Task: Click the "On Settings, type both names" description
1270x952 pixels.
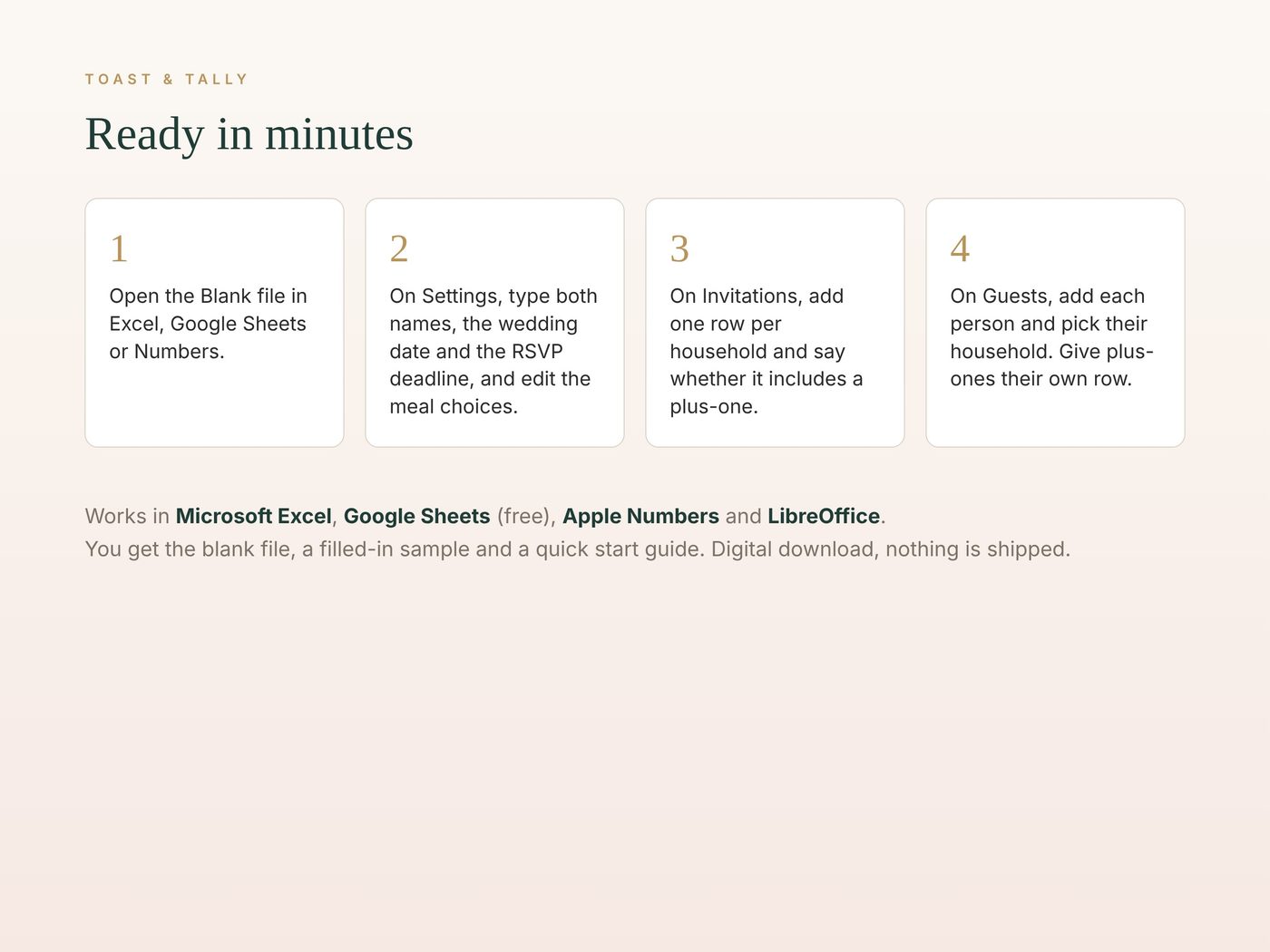Action: 493,351
